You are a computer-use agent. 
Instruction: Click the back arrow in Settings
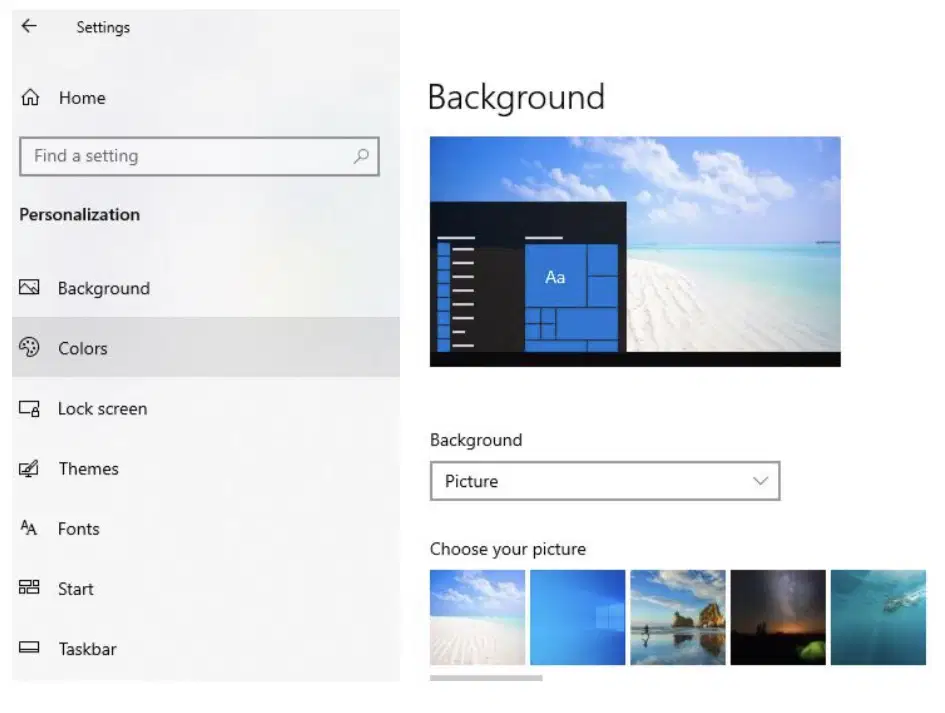(x=29, y=26)
